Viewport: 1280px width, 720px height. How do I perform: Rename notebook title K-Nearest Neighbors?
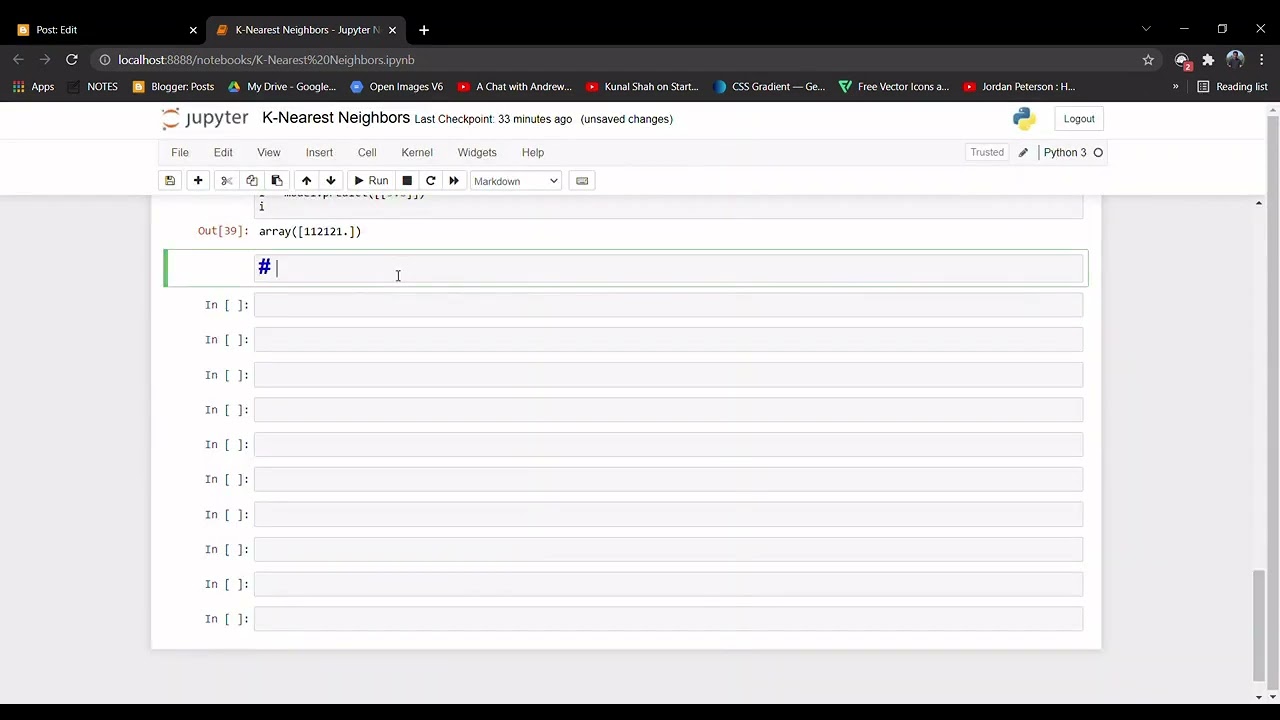tap(336, 118)
